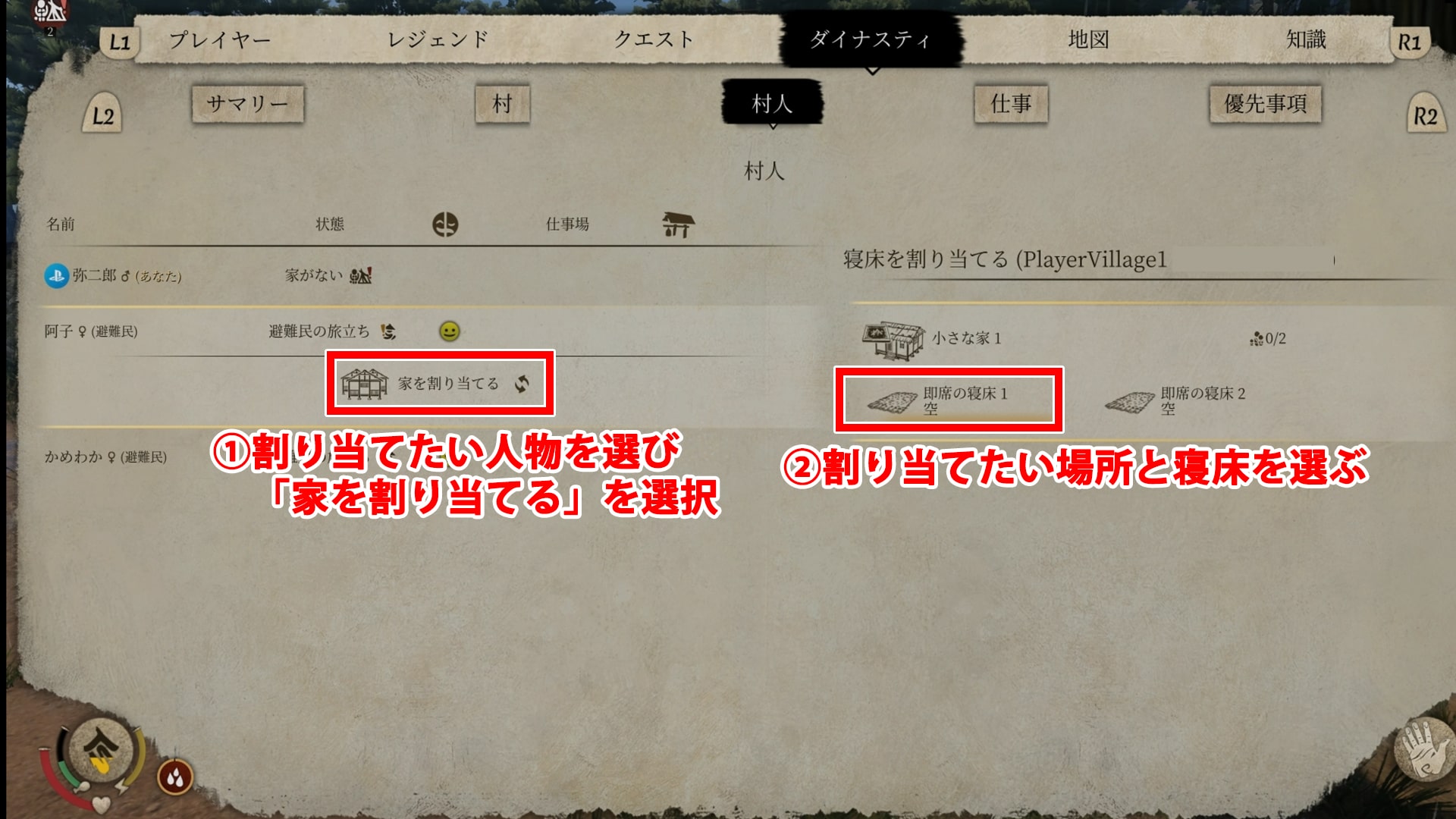This screenshot has height=819, width=1456.
Task: Click the mood face column header icon
Action: pyautogui.click(x=445, y=224)
